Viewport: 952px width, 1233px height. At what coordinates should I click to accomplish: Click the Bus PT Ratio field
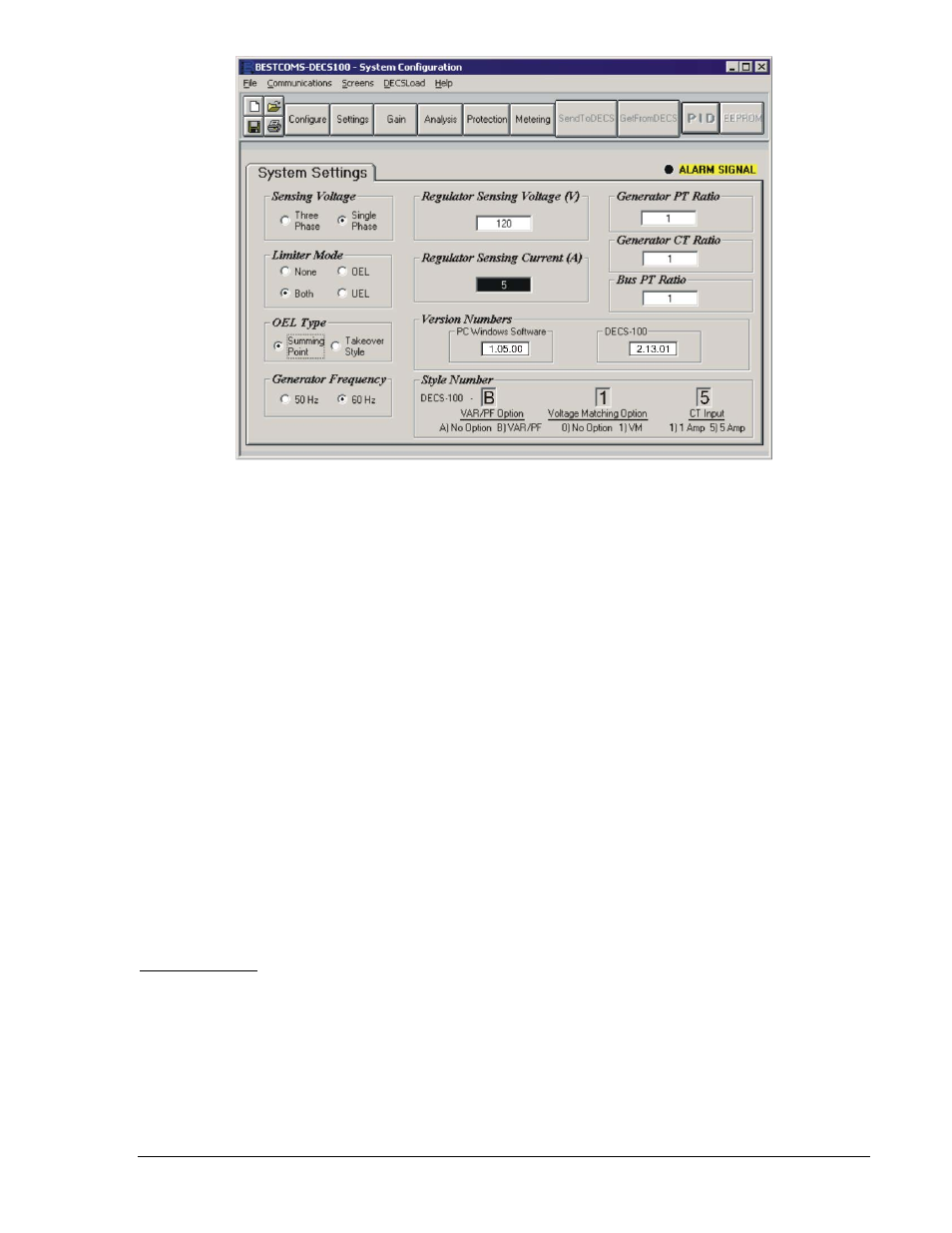pos(670,299)
